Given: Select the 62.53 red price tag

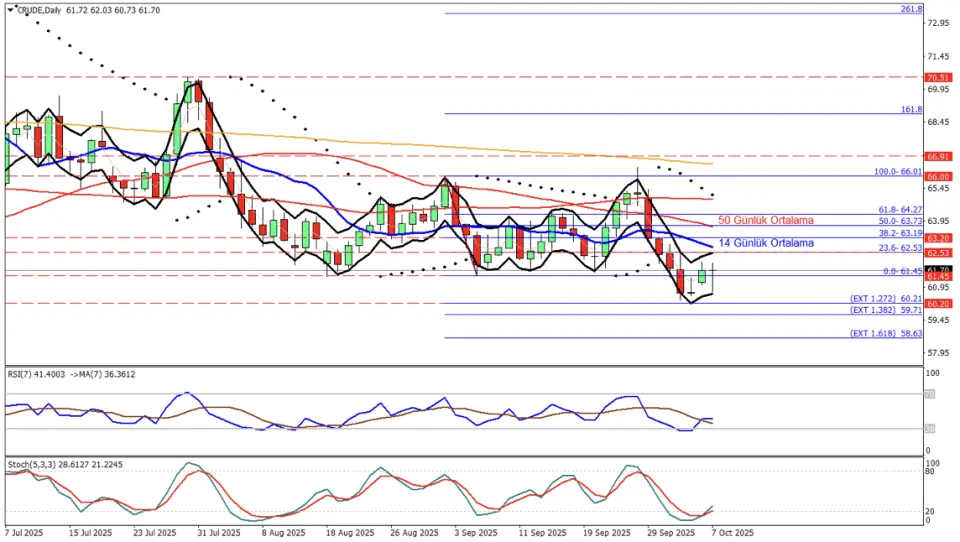Looking at the screenshot, I should click(937, 253).
